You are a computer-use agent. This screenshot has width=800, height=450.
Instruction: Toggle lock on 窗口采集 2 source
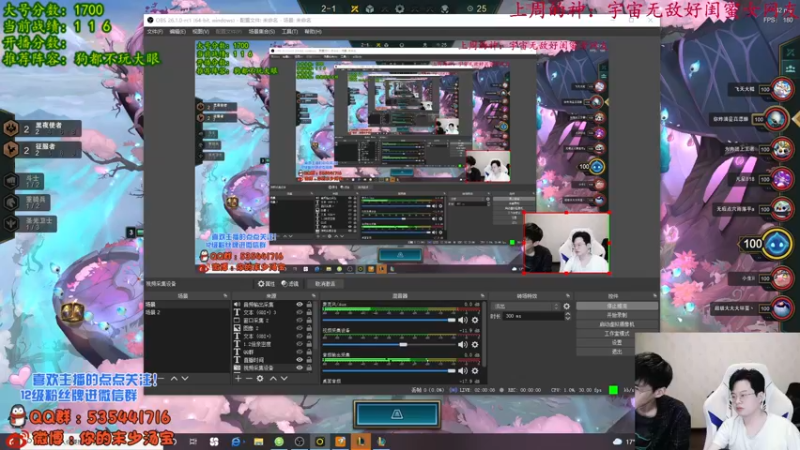(309, 320)
